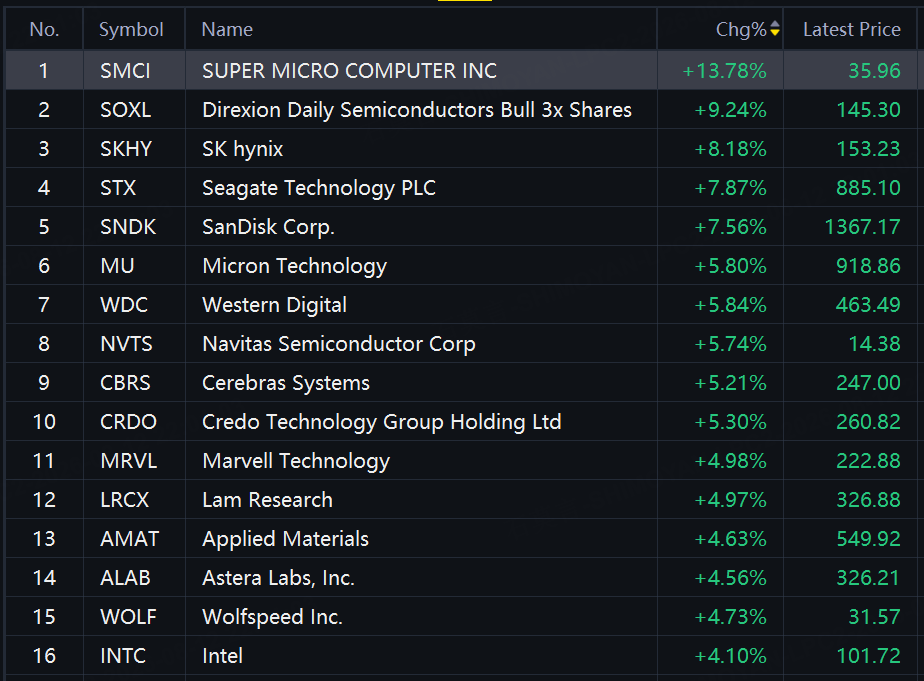Click the Name column header

[227, 29]
